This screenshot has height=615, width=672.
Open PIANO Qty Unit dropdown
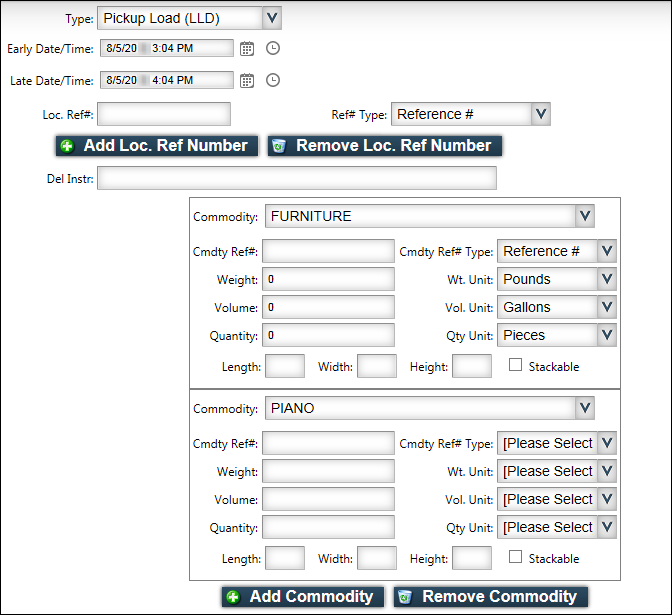click(557, 527)
